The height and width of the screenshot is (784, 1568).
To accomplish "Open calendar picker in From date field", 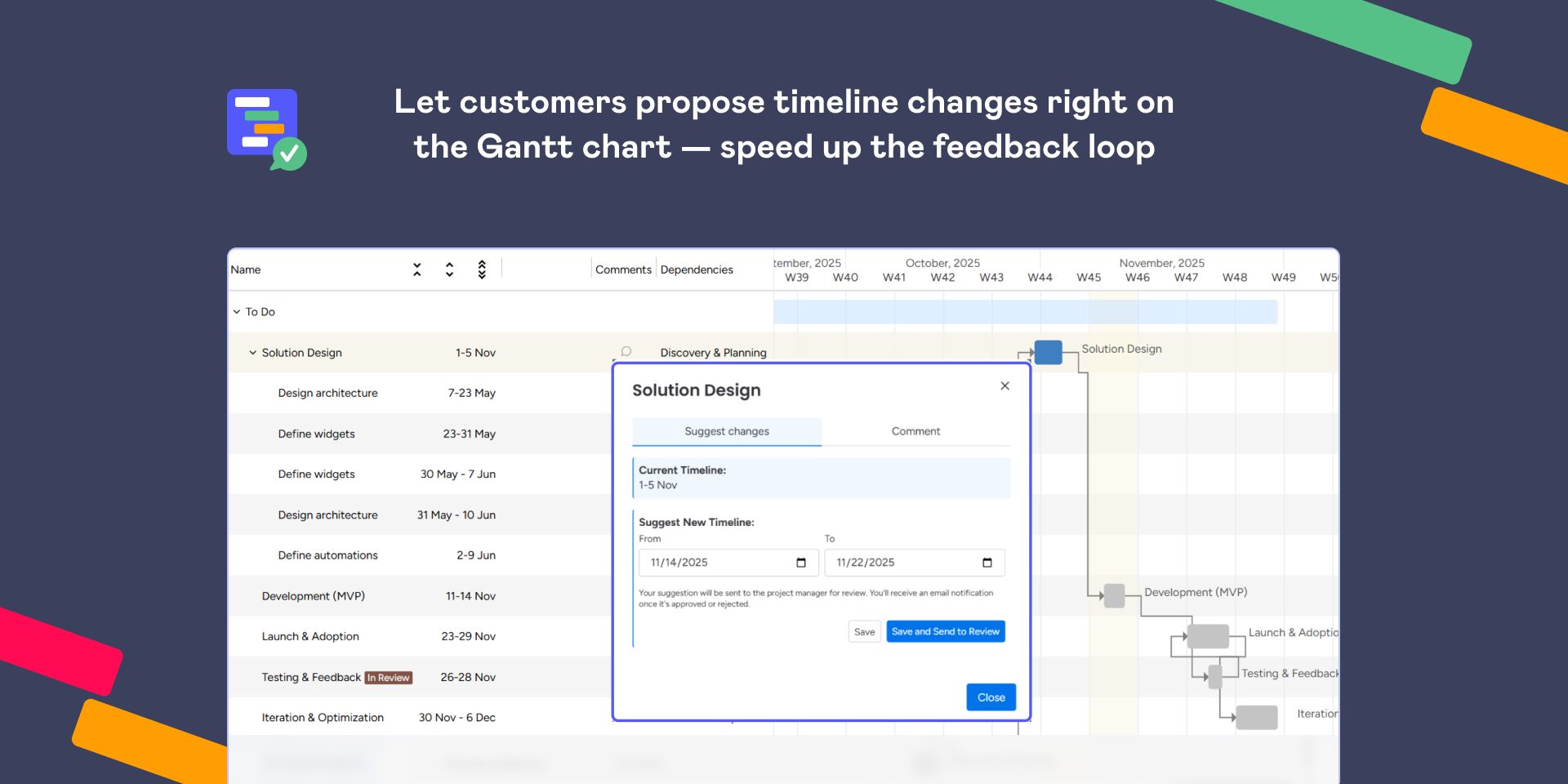I will pos(800,563).
